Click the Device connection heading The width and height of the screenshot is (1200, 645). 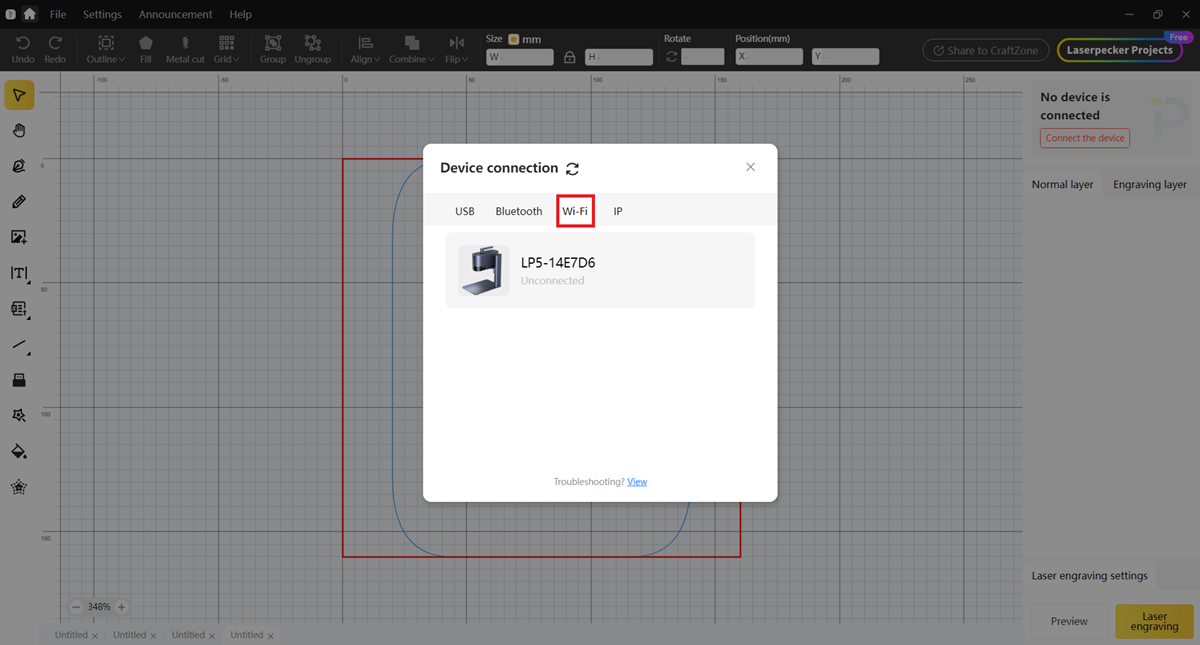point(499,168)
